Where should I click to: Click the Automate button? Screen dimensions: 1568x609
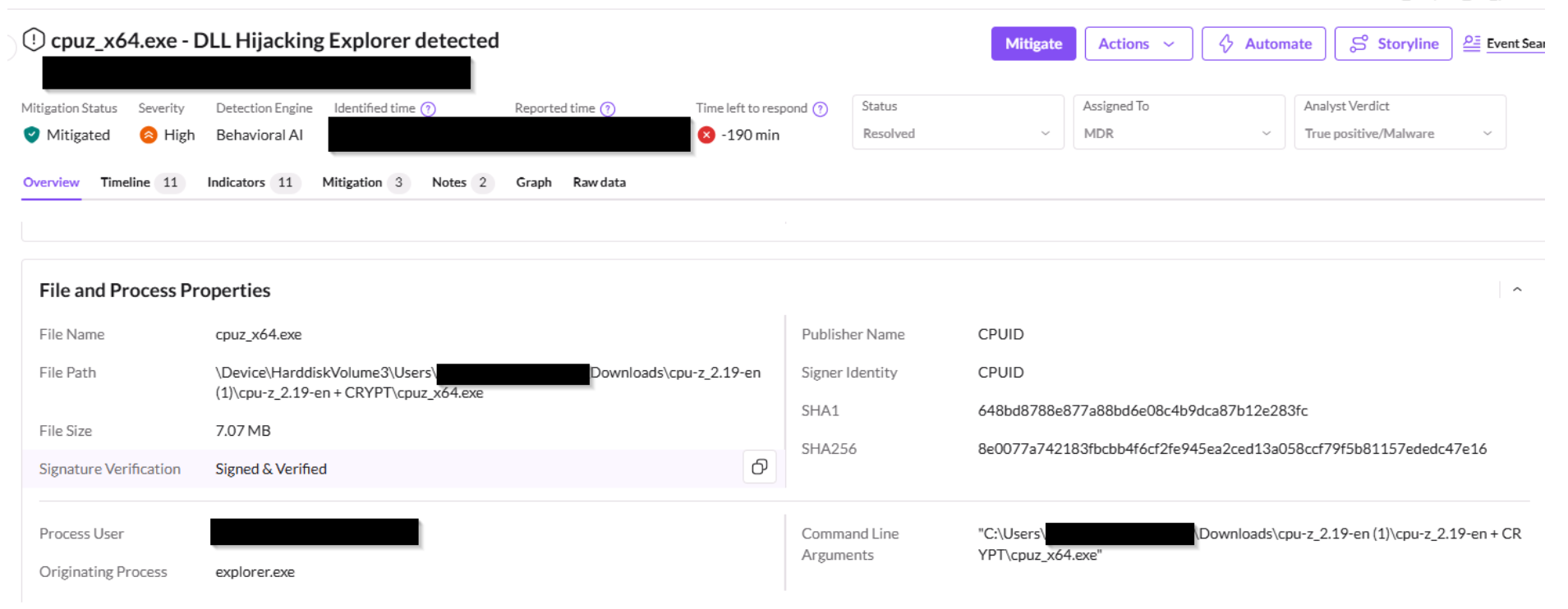[x=1263, y=43]
